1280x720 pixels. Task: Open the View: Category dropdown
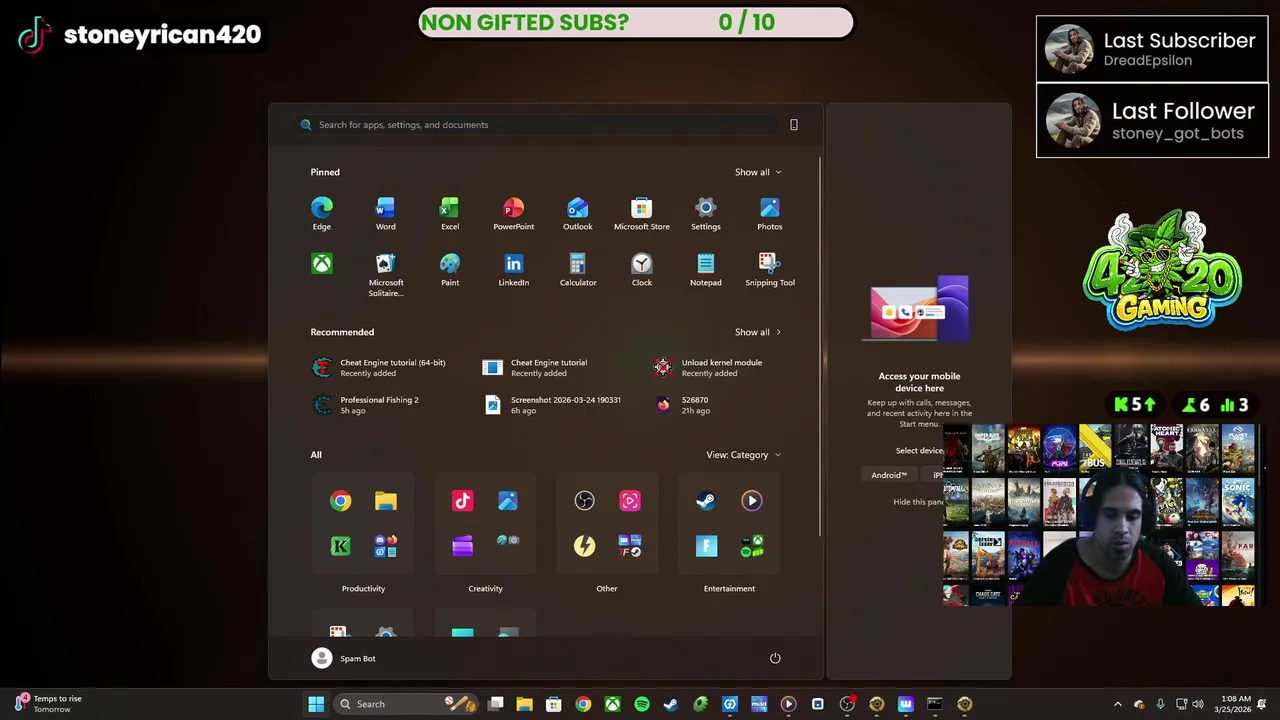[x=743, y=455]
